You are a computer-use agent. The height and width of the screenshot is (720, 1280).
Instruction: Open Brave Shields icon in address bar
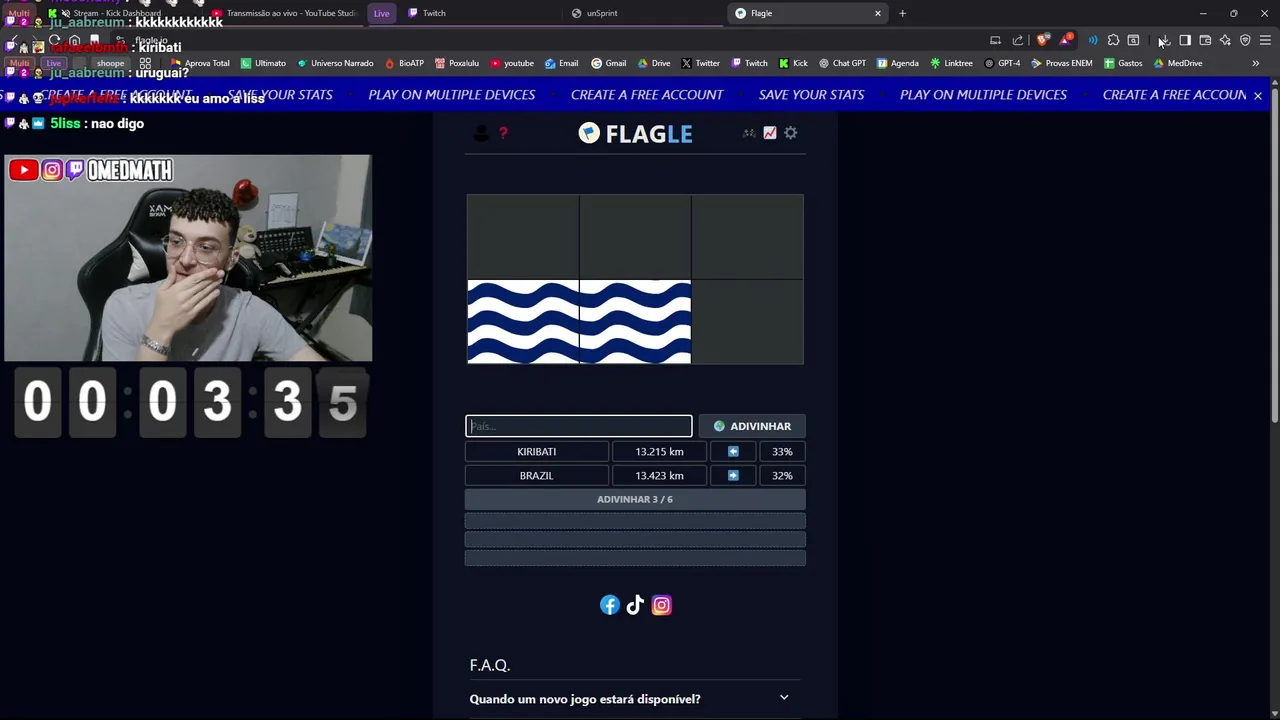1043,40
